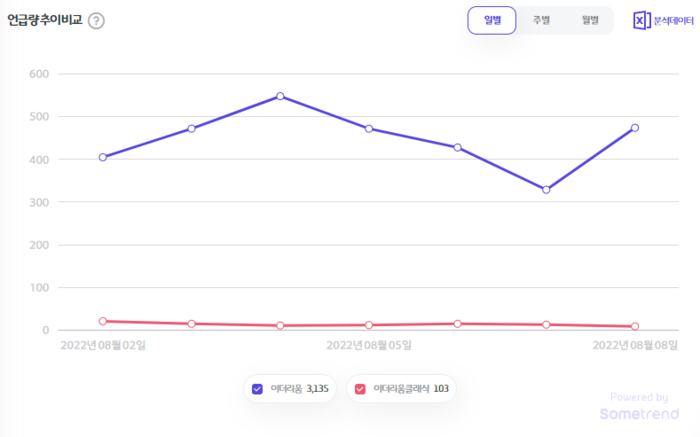Switch to the 주별 tab
Image resolution: width=700 pixels, height=437 pixels.
click(x=541, y=20)
